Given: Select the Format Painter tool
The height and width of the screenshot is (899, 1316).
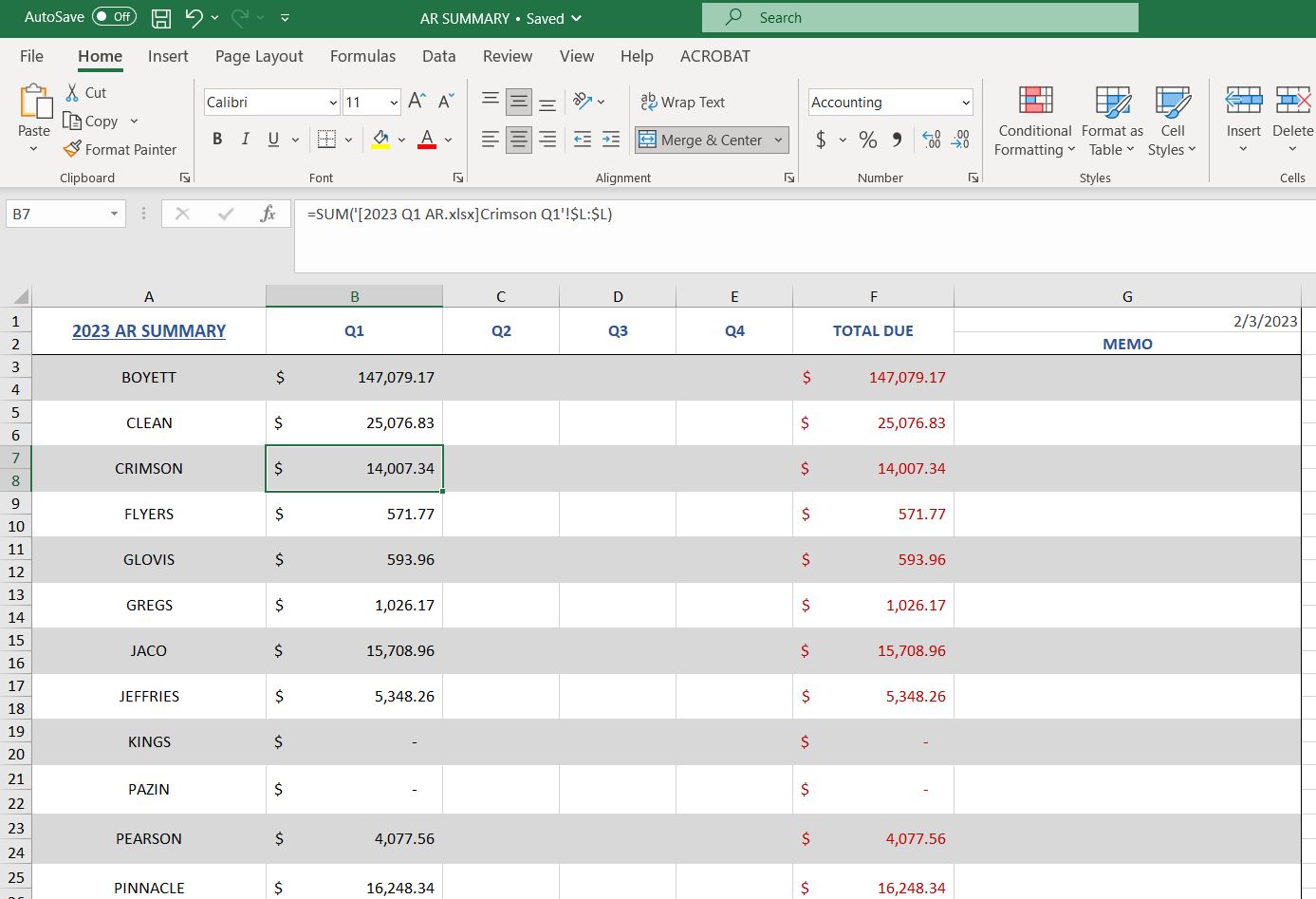Looking at the screenshot, I should pos(120,149).
